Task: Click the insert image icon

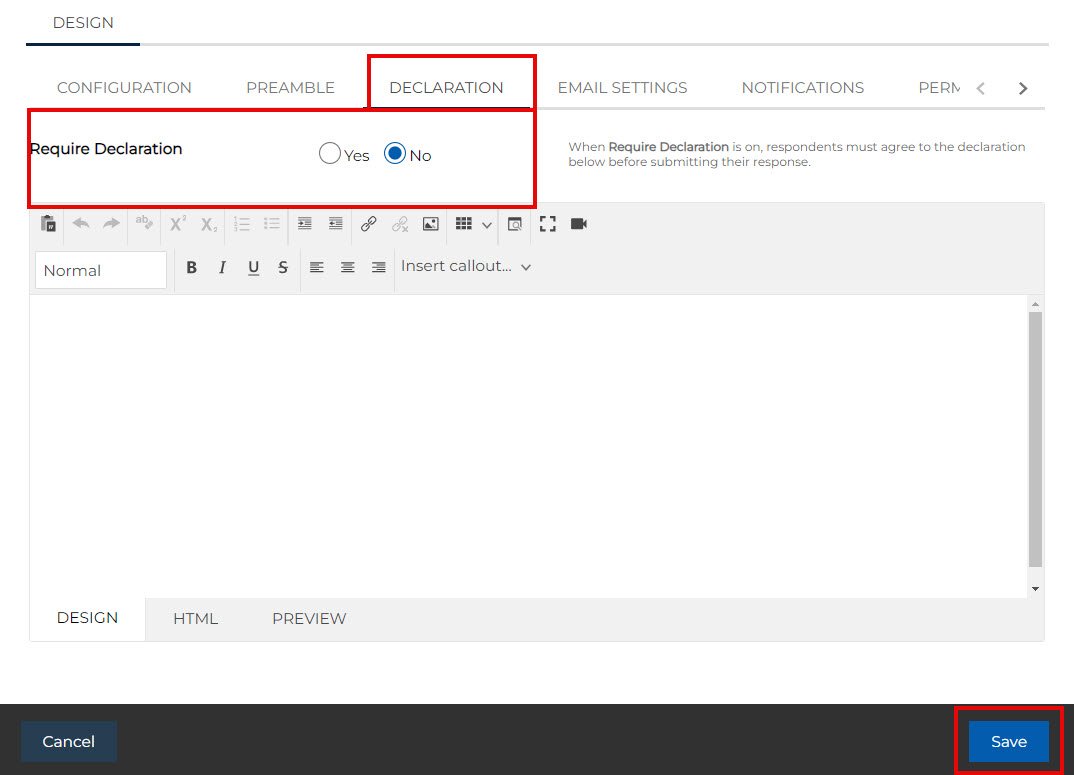Action: click(430, 224)
